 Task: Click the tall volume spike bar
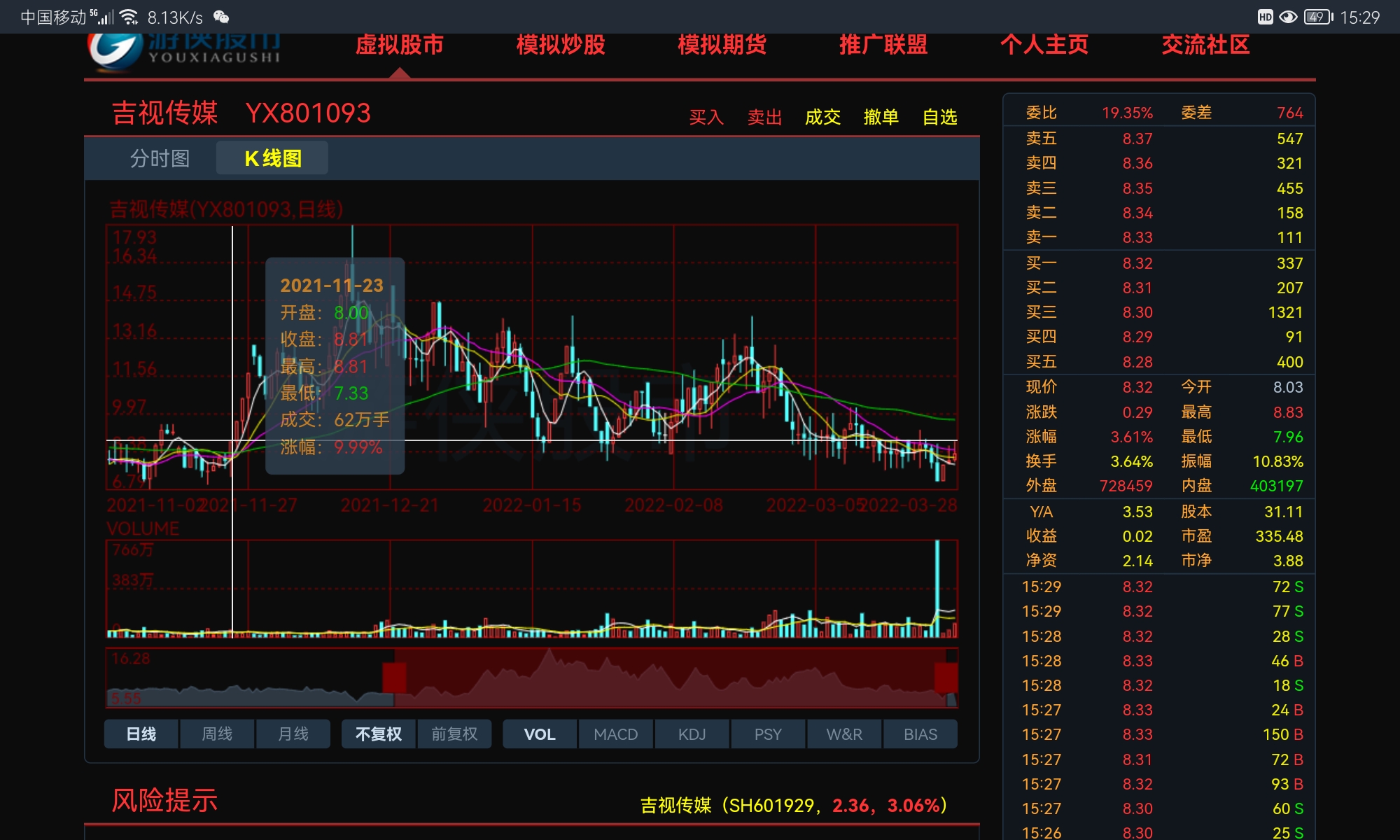937,588
